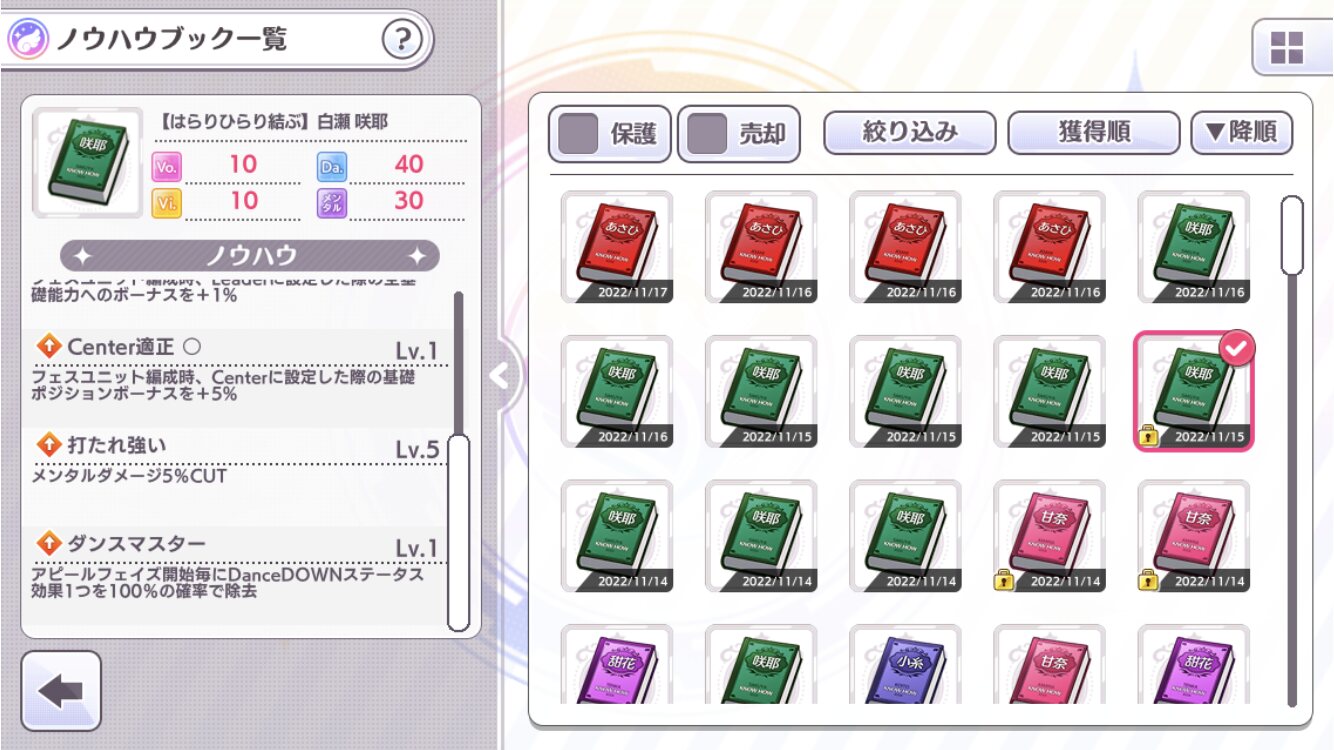Click the 打たれ強い skill icon

(49, 444)
